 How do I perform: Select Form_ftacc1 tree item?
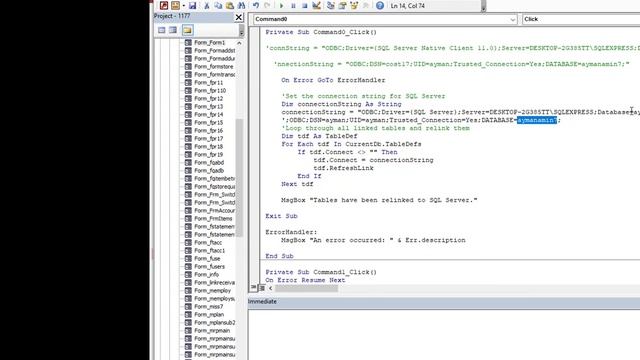coord(209,251)
